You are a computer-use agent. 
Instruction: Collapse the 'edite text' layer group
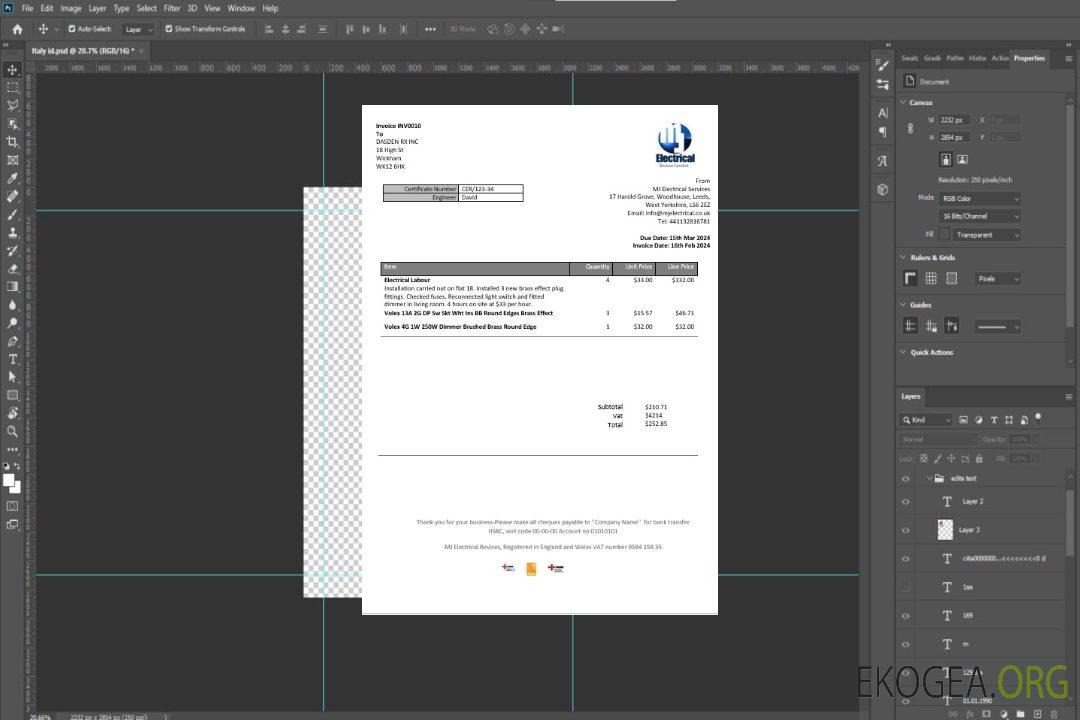[928, 479]
